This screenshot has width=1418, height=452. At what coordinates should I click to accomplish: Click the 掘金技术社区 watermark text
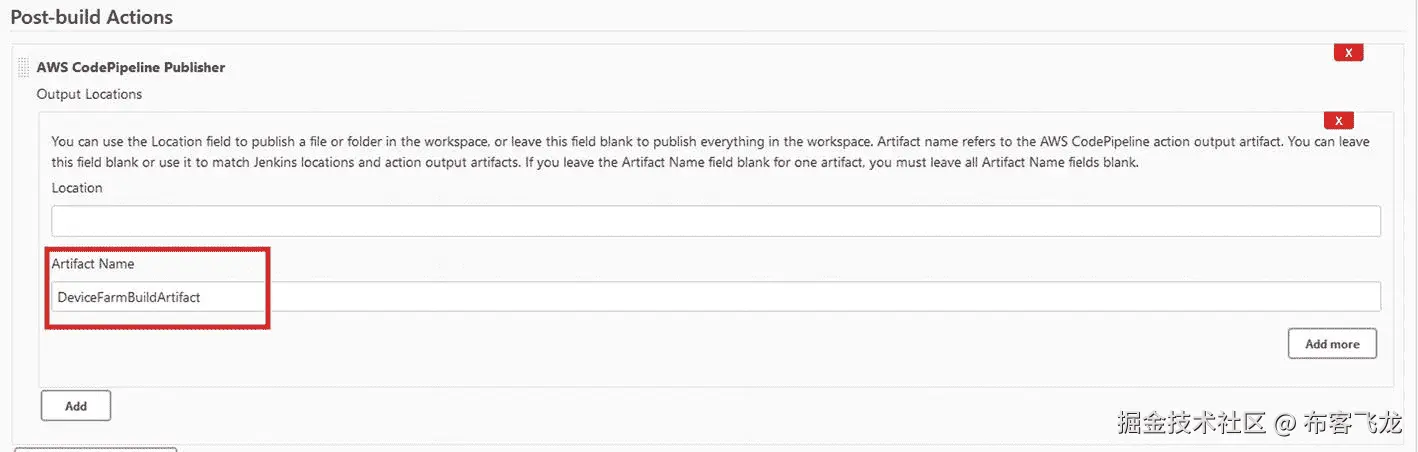coord(1193,423)
